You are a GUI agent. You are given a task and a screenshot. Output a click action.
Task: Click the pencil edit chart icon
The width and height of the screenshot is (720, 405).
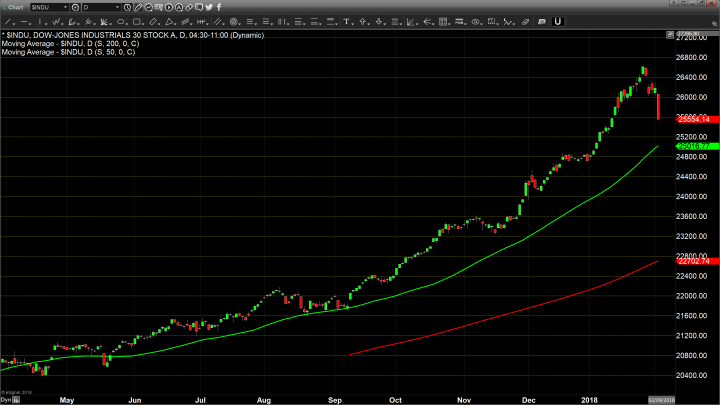tap(138, 7)
